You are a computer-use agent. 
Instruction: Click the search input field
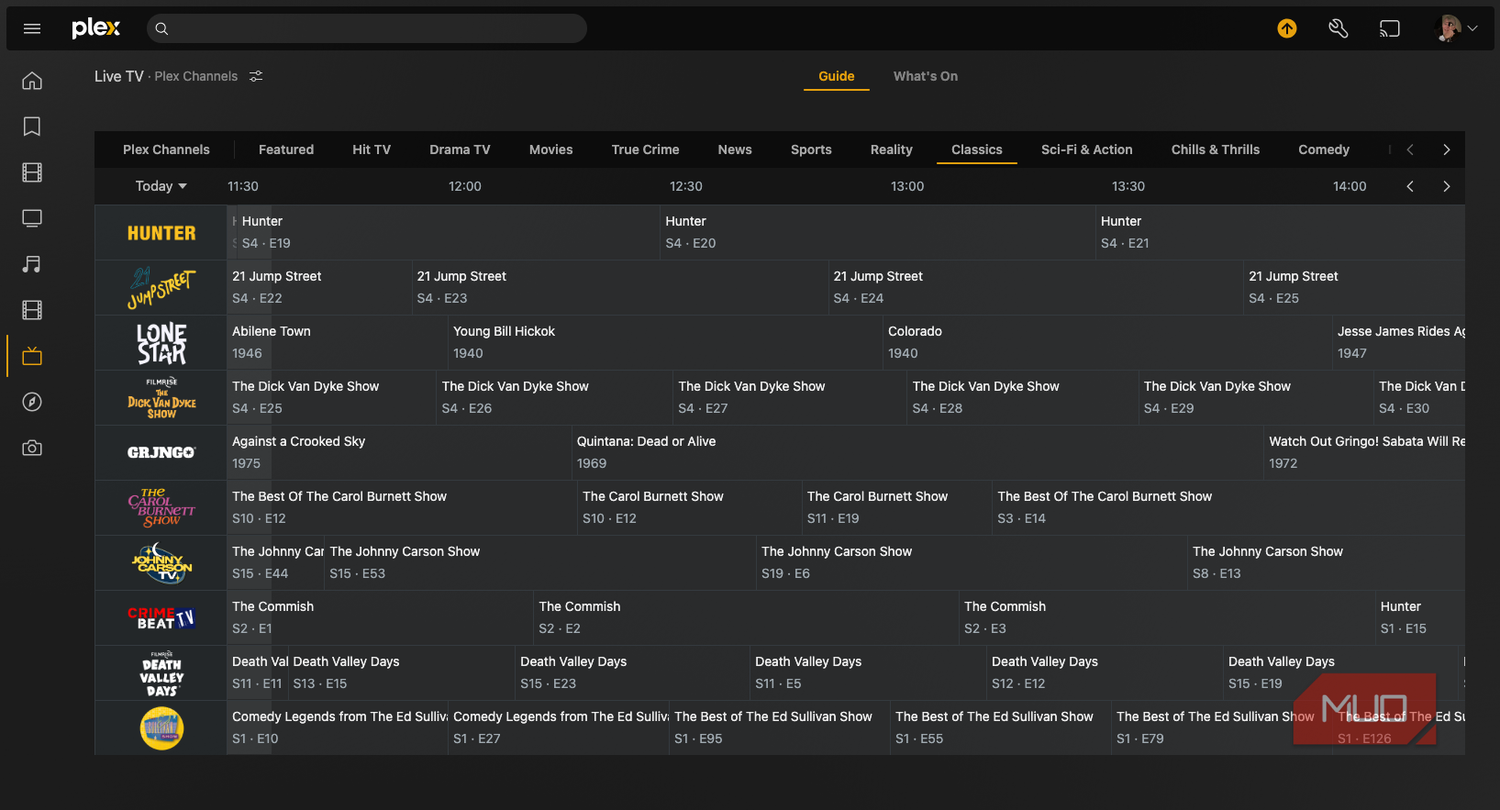coord(367,29)
